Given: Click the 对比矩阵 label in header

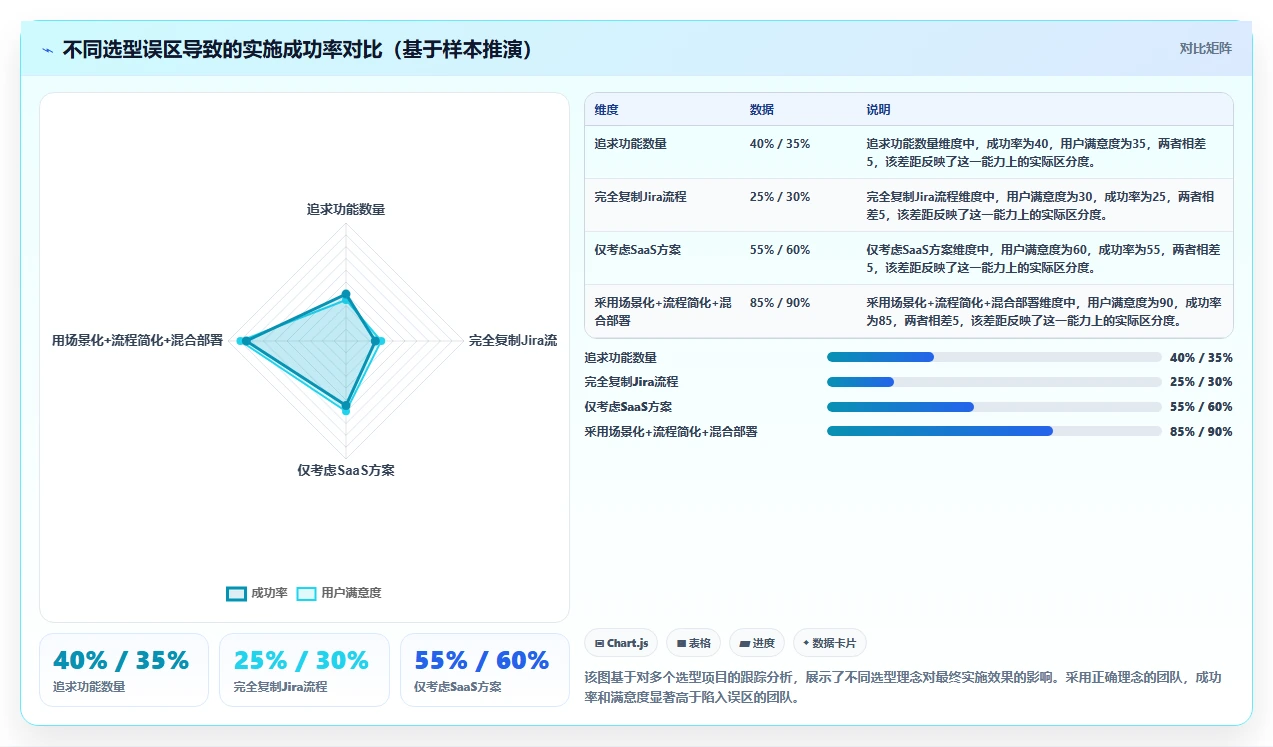Looking at the screenshot, I should [x=1205, y=48].
